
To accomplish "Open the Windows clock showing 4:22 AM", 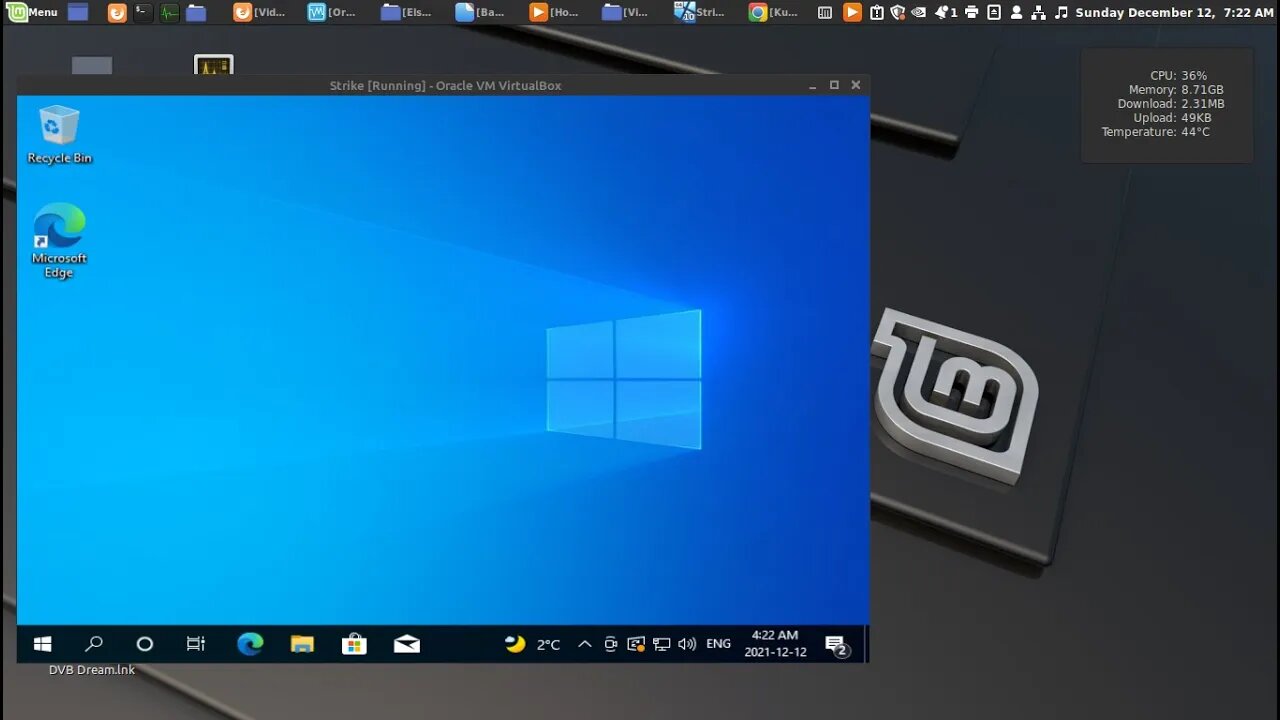I will (x=775, y=644).
